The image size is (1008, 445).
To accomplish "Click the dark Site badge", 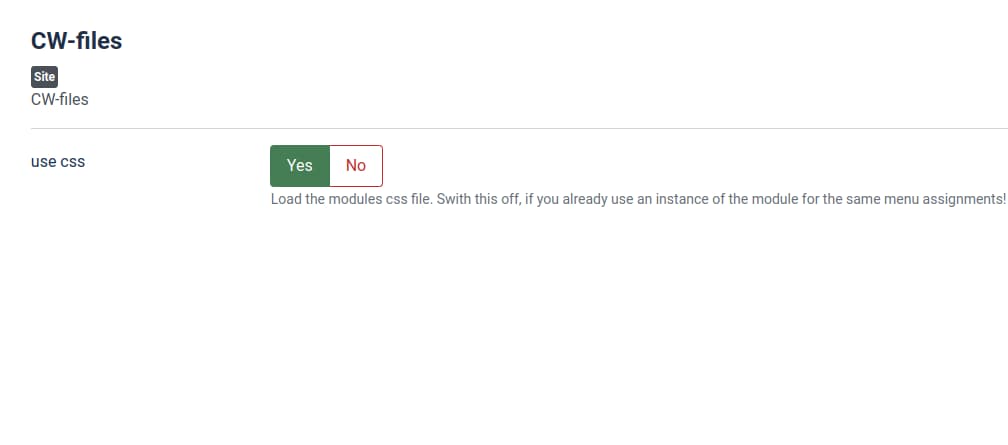I will [x=44, y=77].
